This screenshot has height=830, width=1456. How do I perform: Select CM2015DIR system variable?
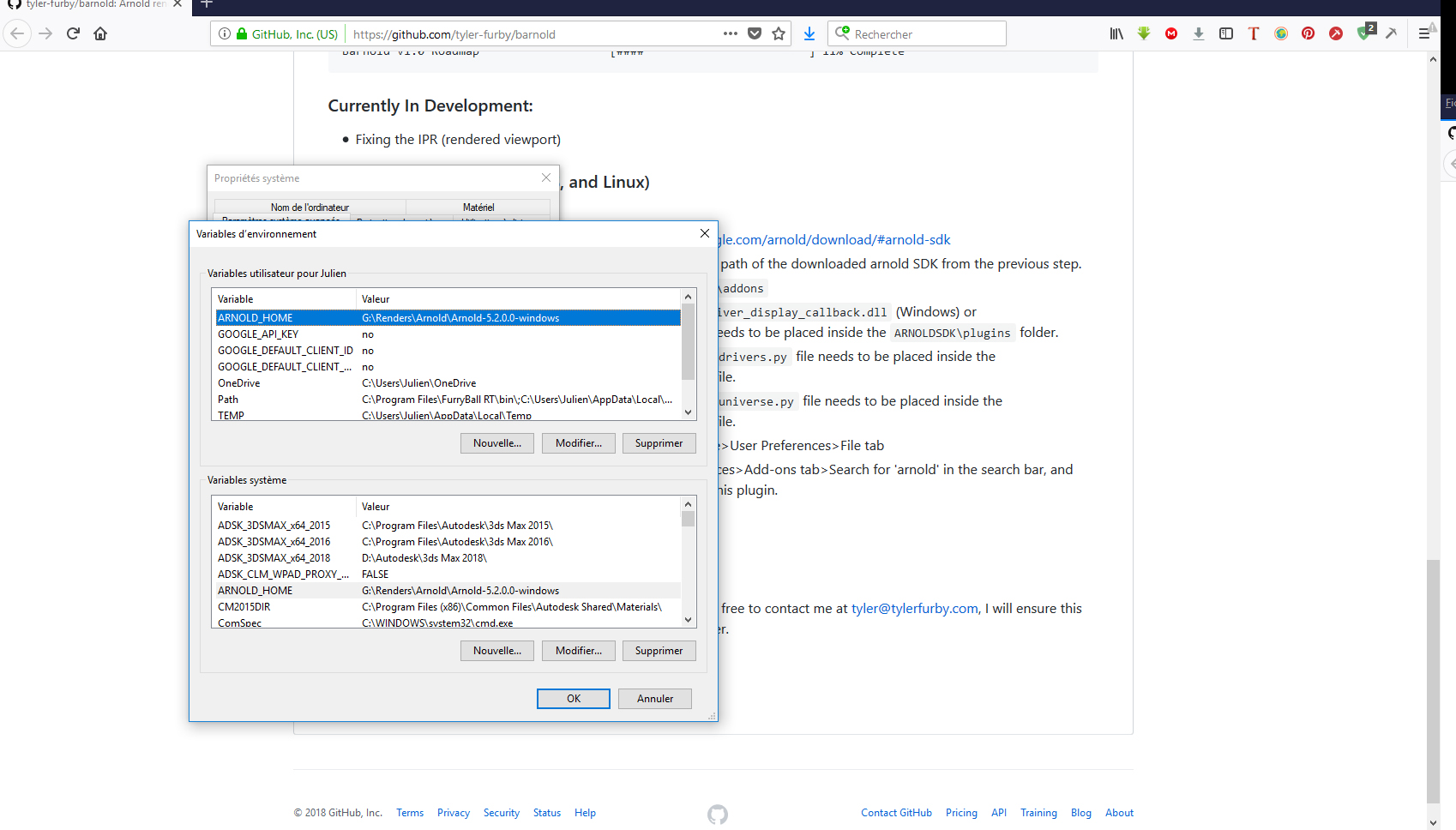pyautogui.click(x=448, y=607)
